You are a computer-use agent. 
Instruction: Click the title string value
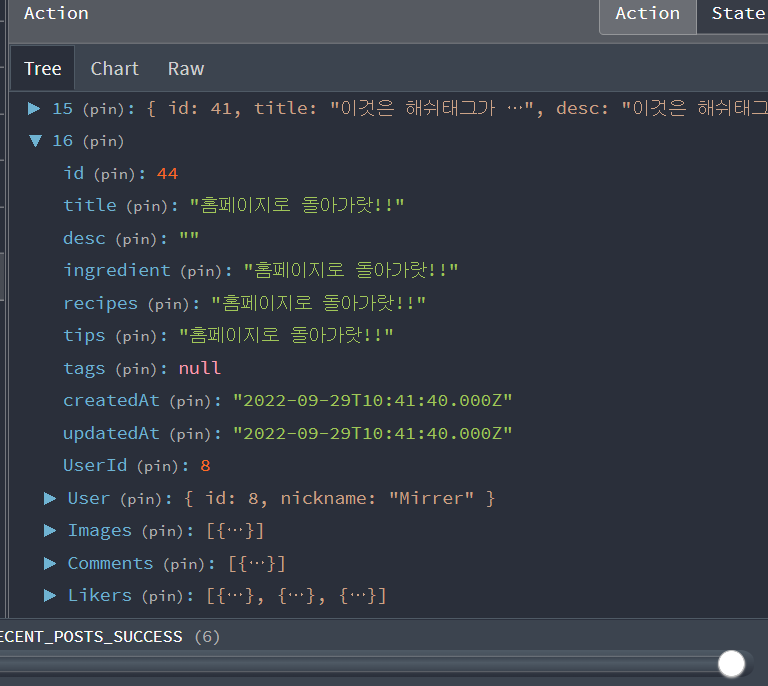click(297, 205)
